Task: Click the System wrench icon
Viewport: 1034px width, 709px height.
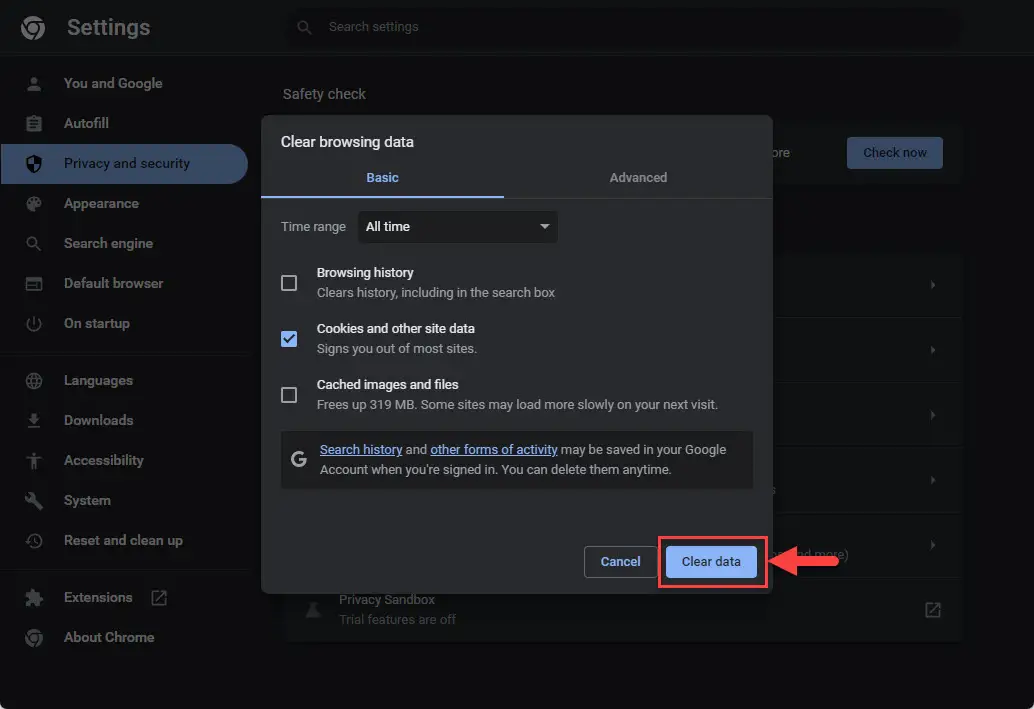Action: point(34,501)
